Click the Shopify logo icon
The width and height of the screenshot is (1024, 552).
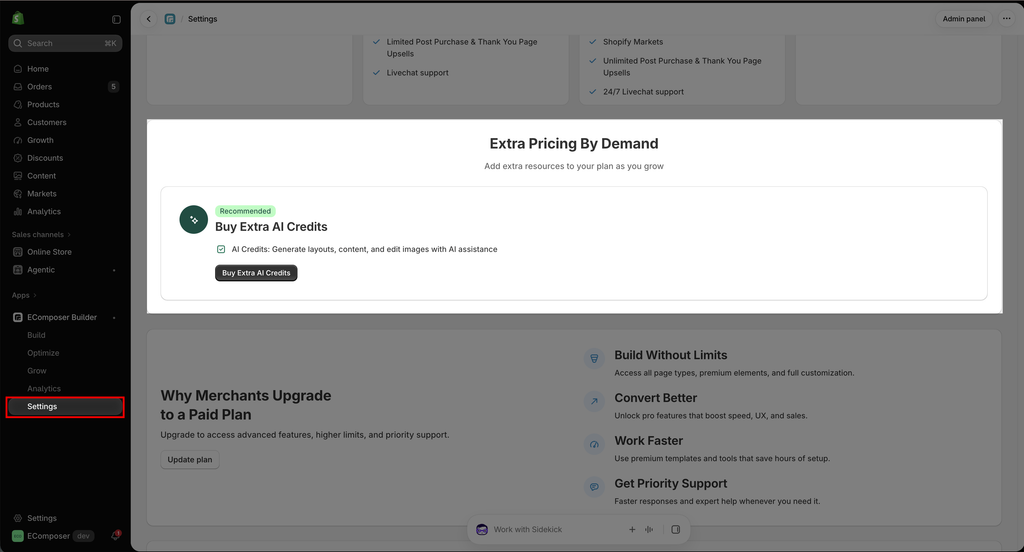(x=18, y=18)
